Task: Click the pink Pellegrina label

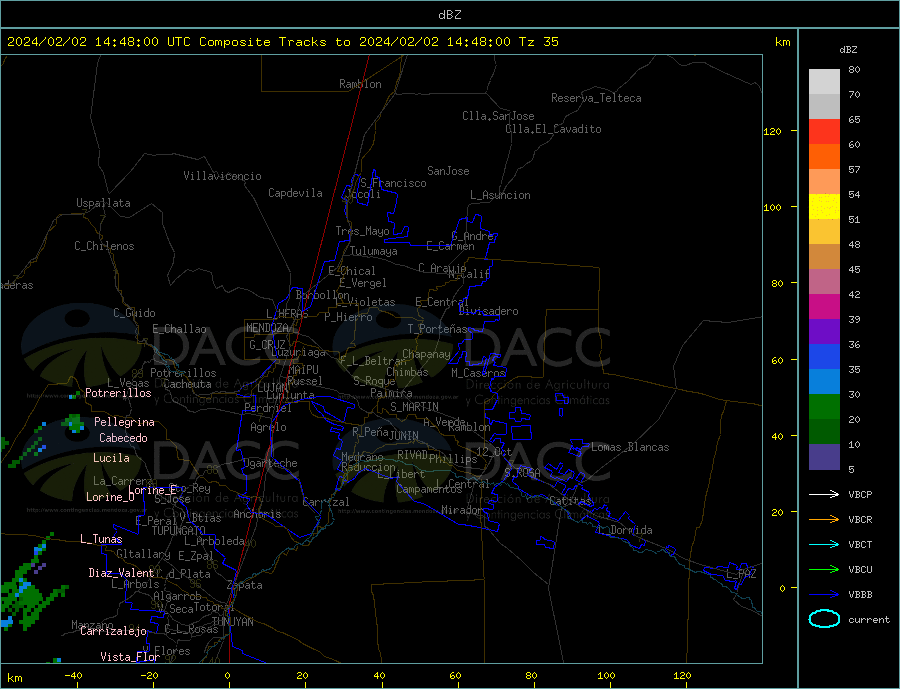Action: [124, 422]
